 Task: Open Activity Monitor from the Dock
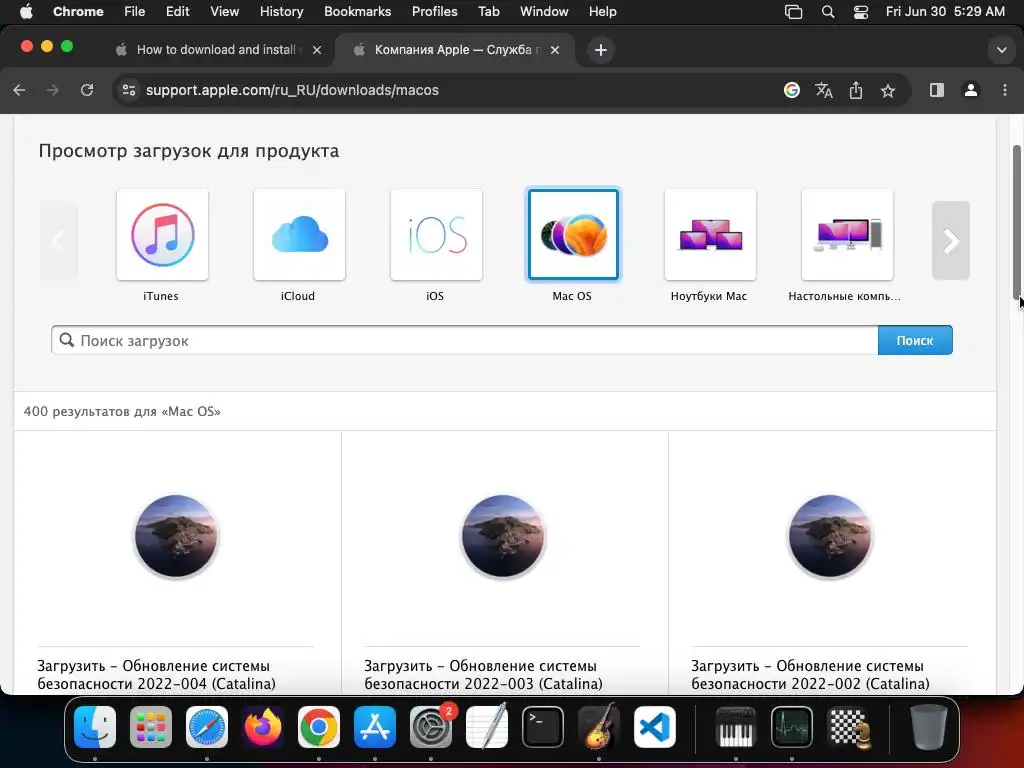792,727
